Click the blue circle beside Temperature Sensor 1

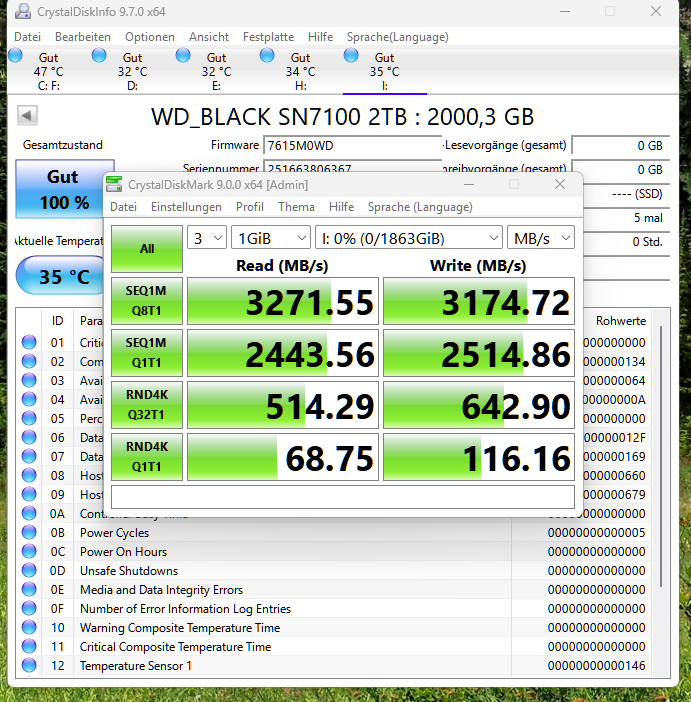[x=29, y=665]
